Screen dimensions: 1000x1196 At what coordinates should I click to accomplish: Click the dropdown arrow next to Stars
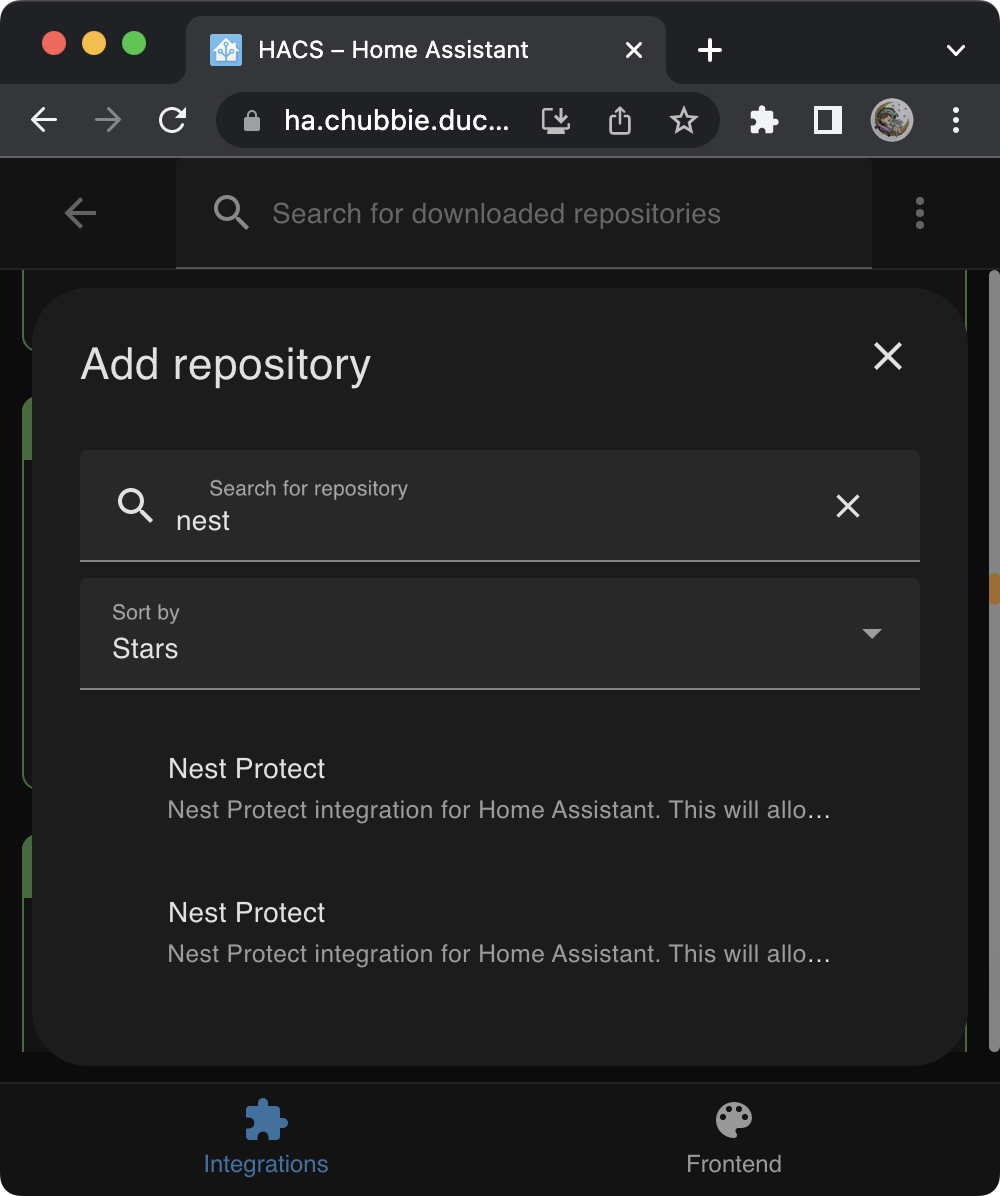(872, 633)
